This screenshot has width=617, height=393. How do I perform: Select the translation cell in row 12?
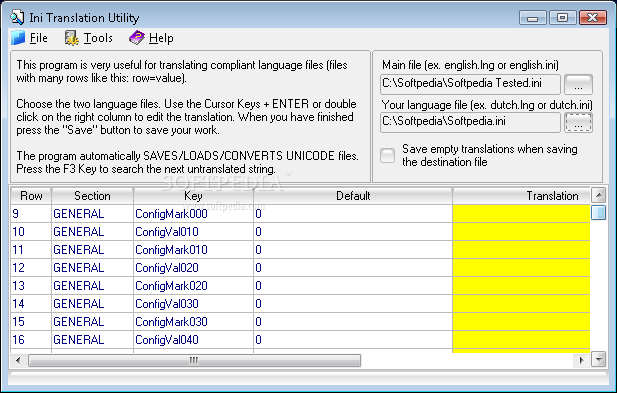coord(521,268)
